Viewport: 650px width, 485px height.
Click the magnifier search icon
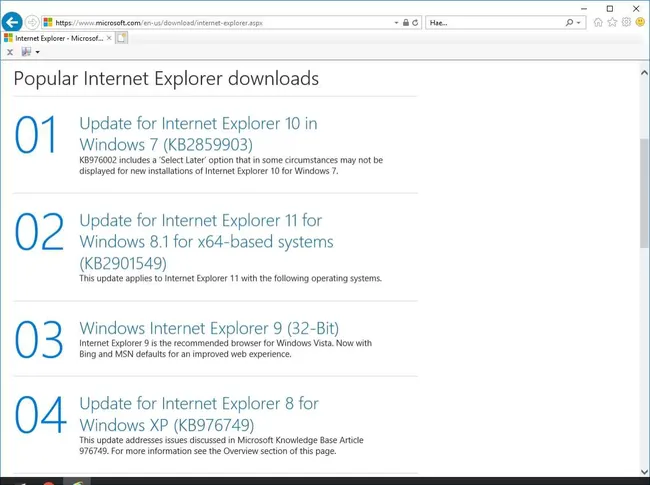[570, 22]
